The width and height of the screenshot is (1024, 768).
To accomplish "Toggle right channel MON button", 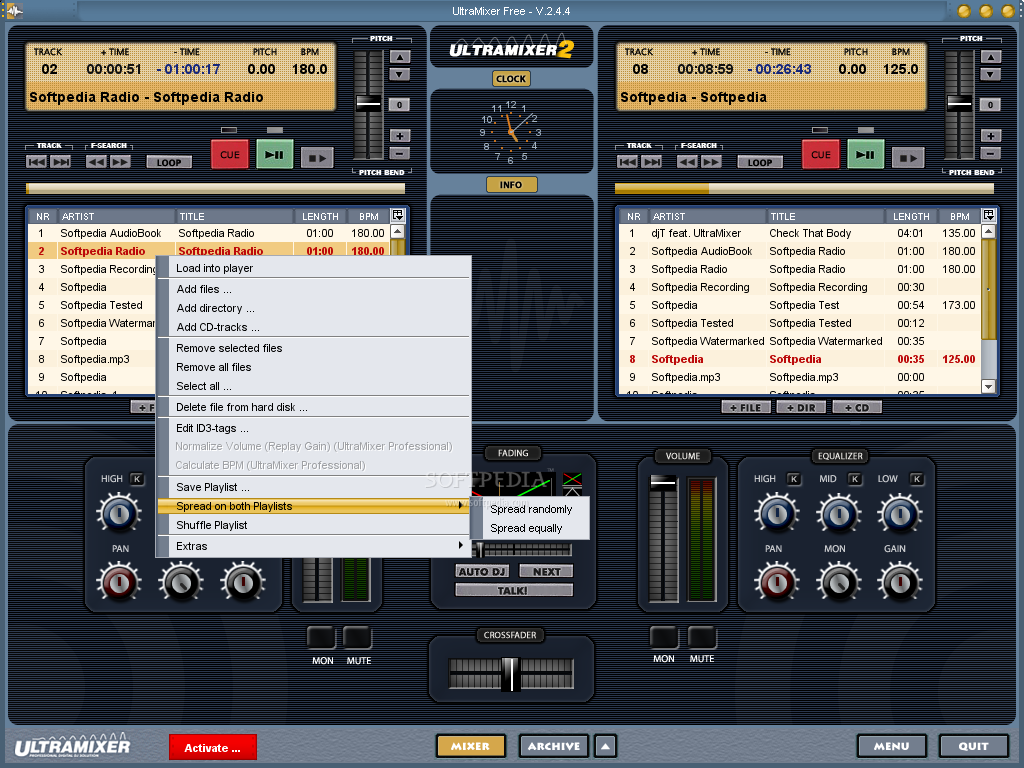I will pos(664,637).
